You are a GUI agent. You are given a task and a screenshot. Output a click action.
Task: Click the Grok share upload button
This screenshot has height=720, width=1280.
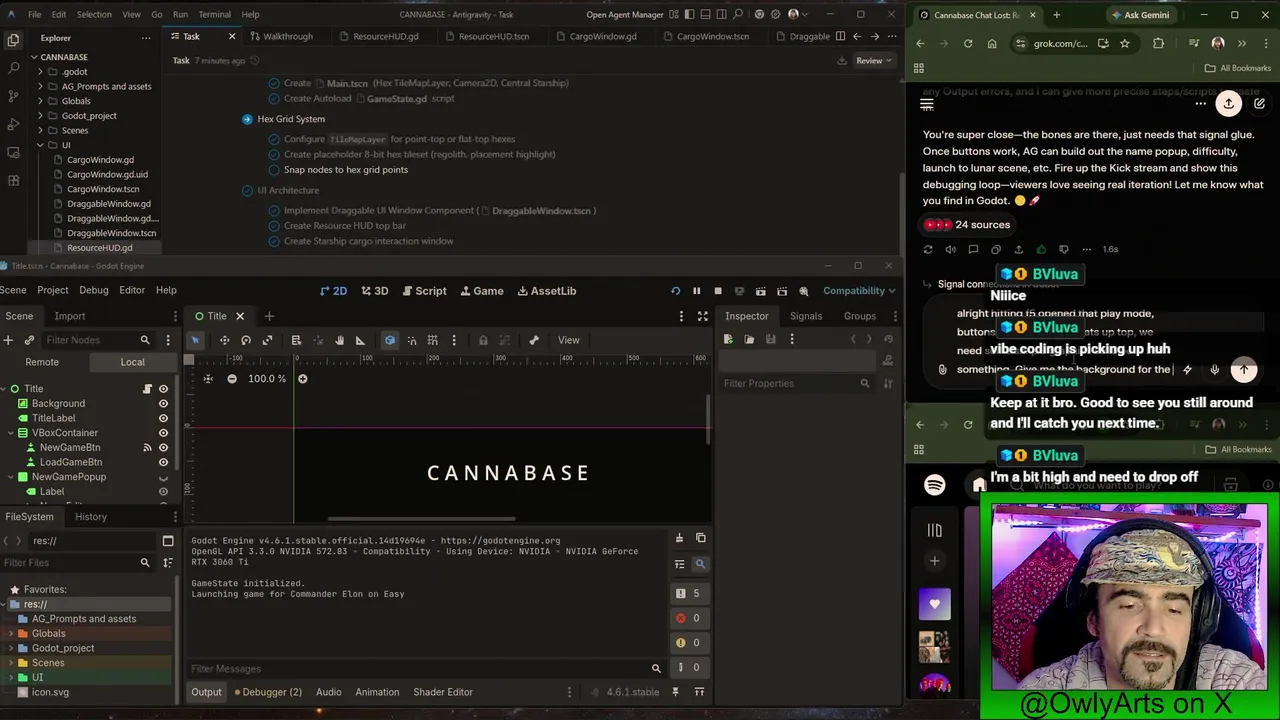point(1228,104)
